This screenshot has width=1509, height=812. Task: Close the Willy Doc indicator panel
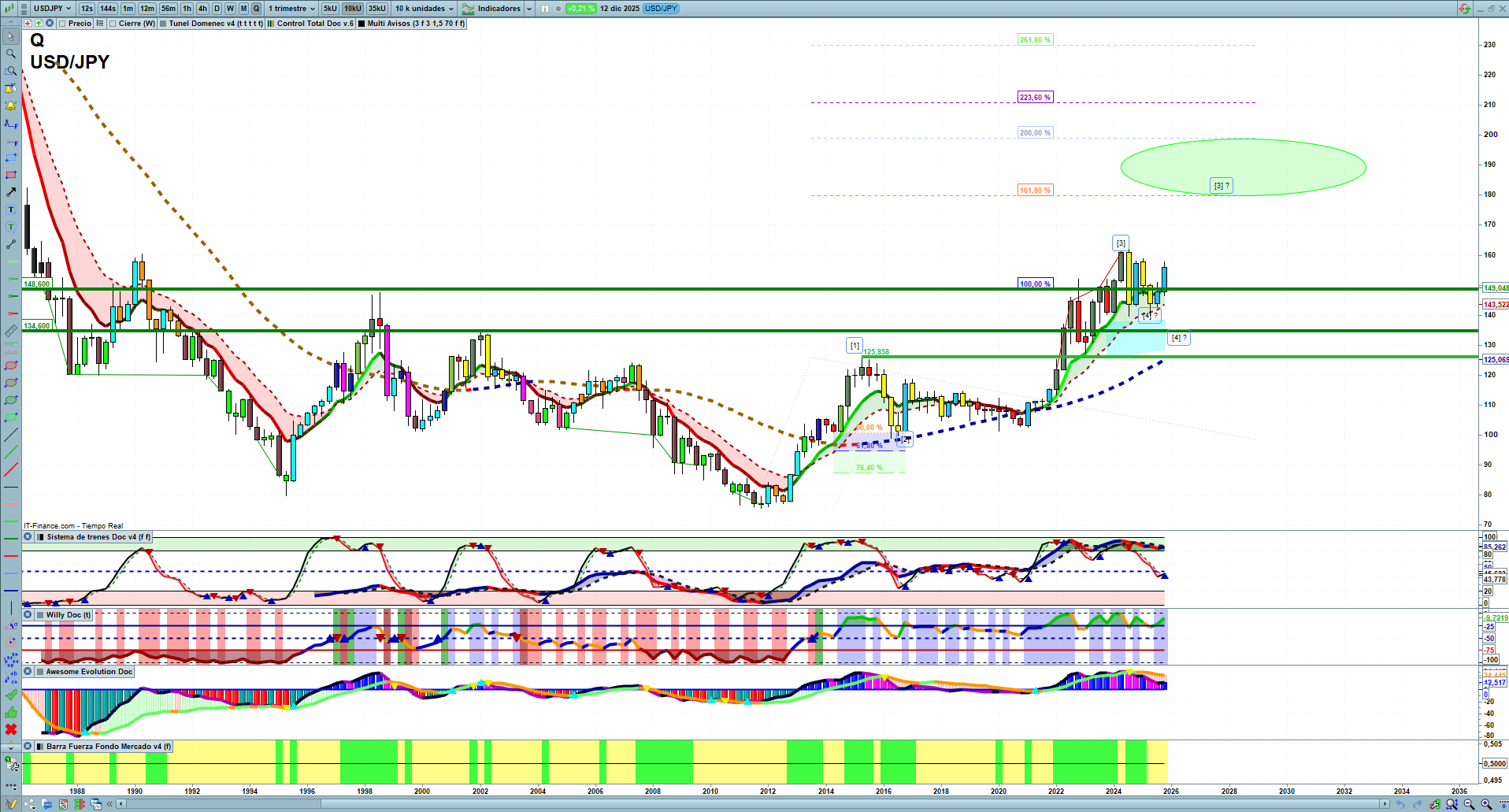(28, 615)
